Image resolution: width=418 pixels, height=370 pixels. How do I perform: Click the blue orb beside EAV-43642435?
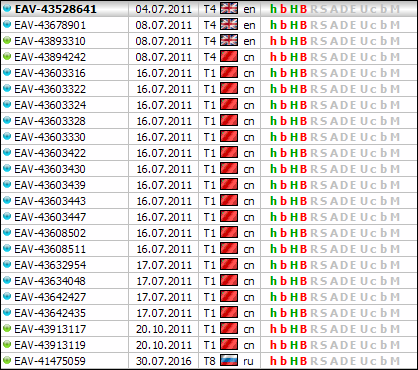click(x=7, y=313)
